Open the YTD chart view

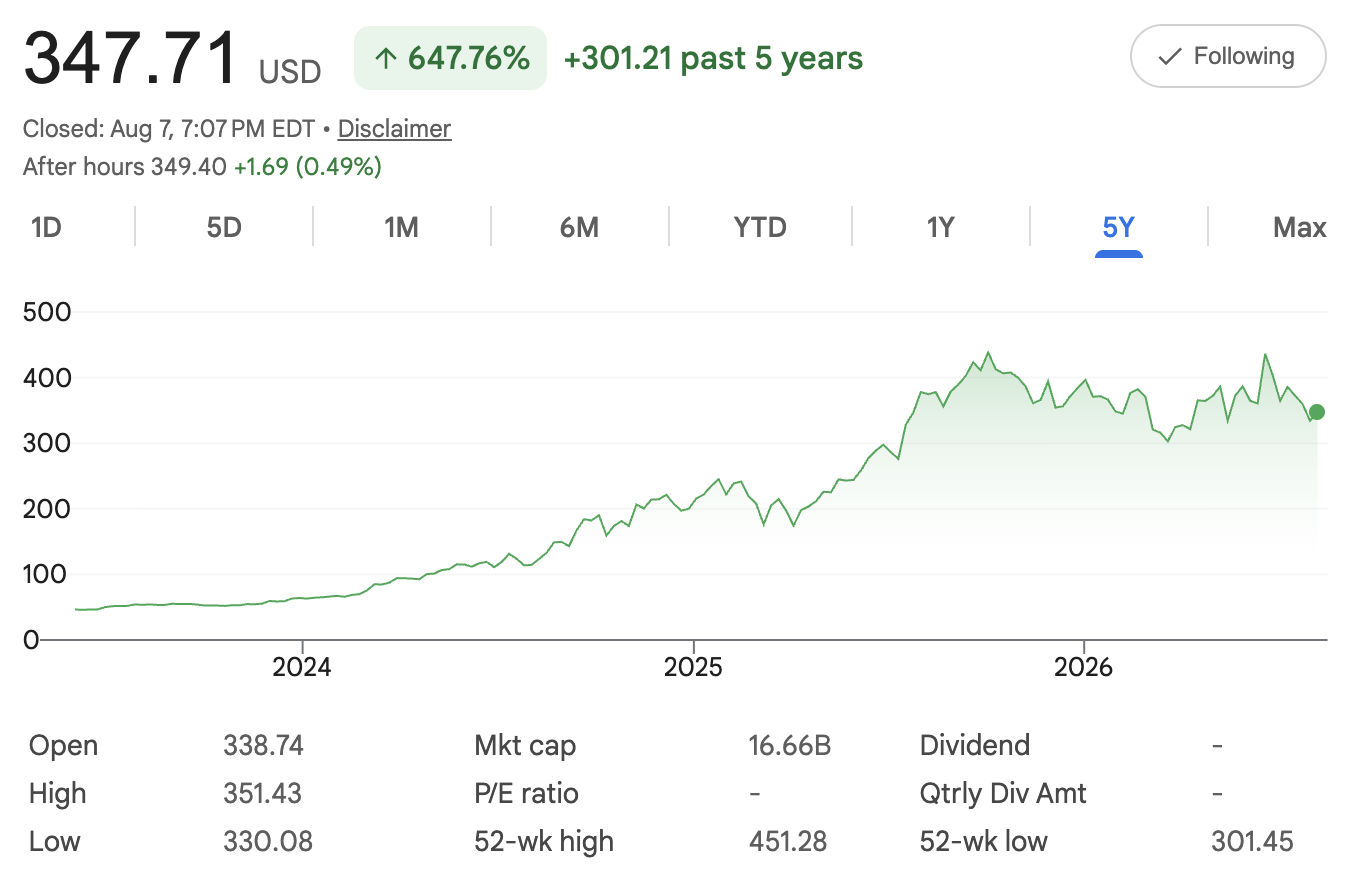click(760, 227)
